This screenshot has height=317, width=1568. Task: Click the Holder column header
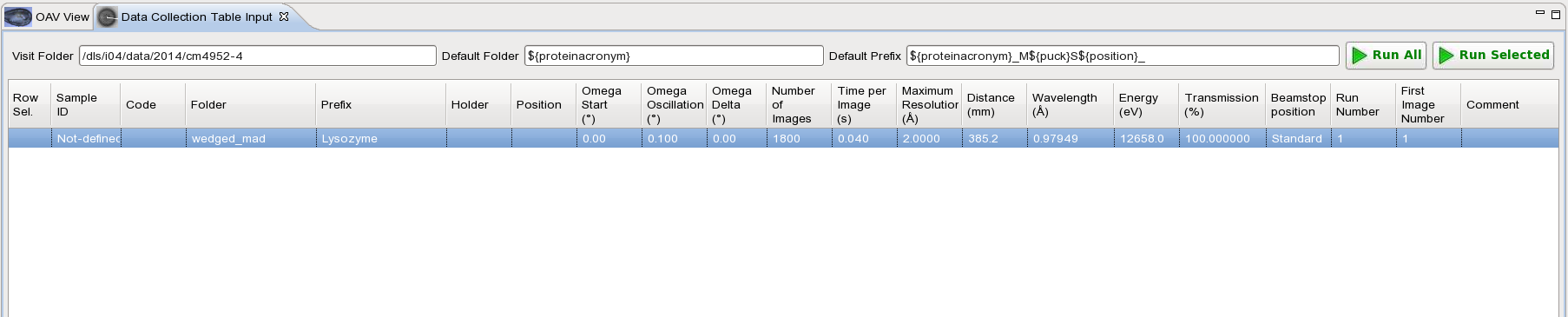click(478, 105)
